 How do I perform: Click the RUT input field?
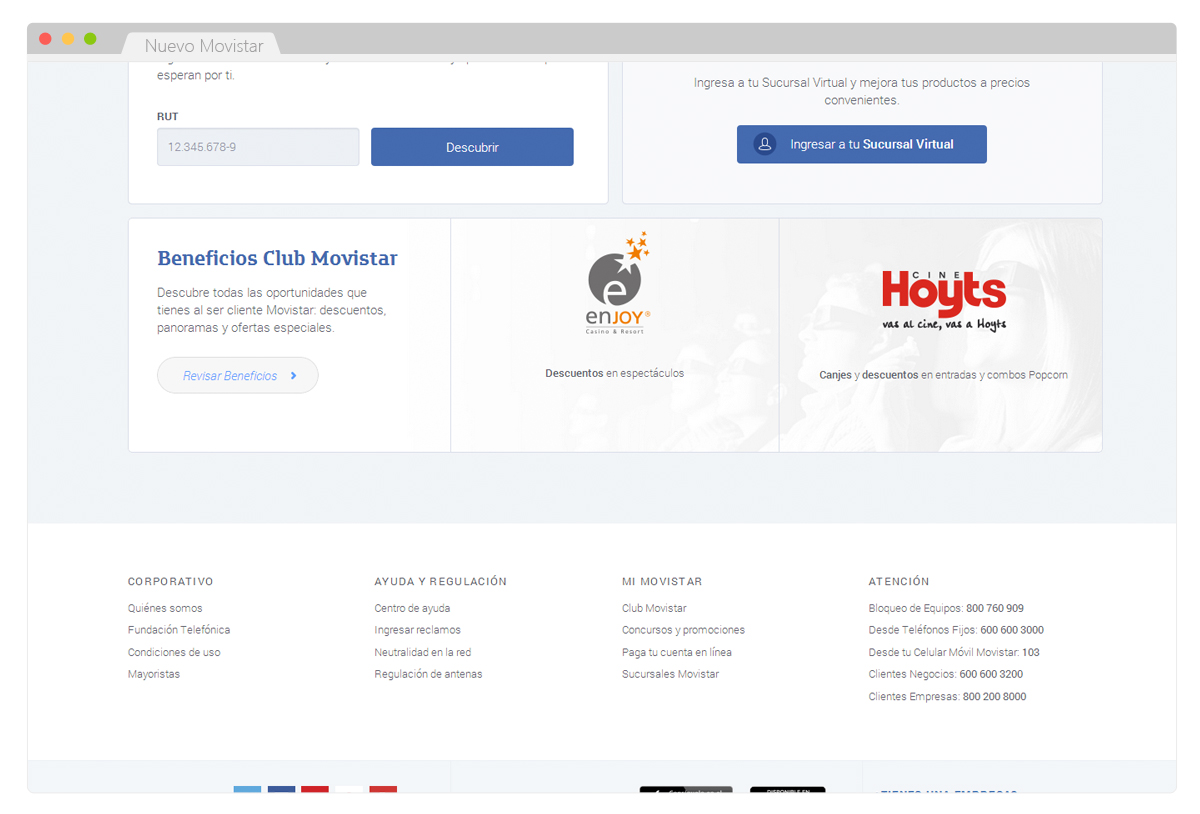pyautogui.click(x=258, y=147)
